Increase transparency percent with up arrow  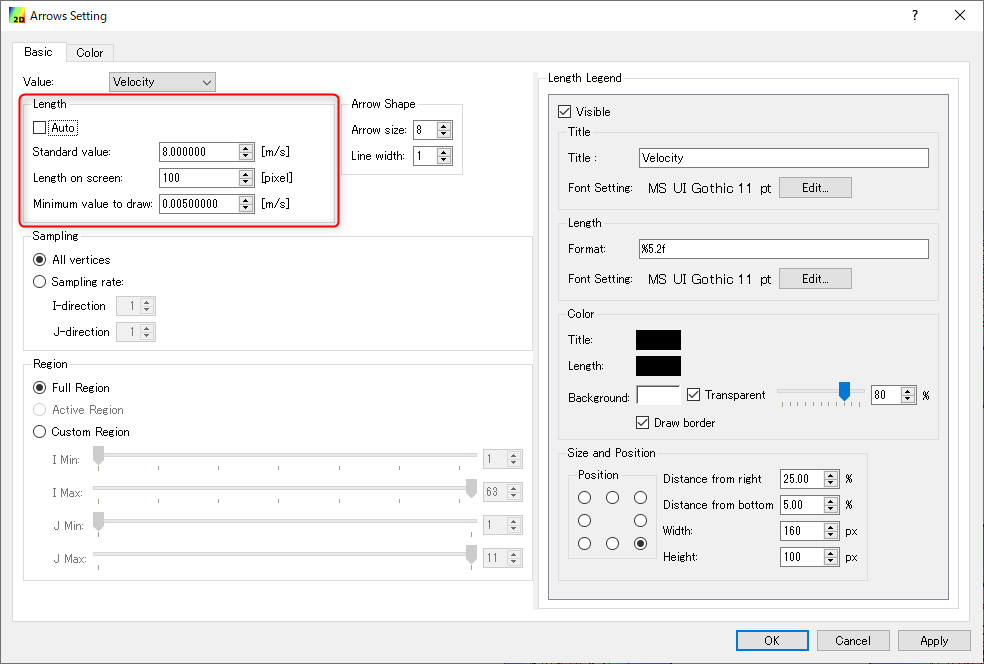908,391
